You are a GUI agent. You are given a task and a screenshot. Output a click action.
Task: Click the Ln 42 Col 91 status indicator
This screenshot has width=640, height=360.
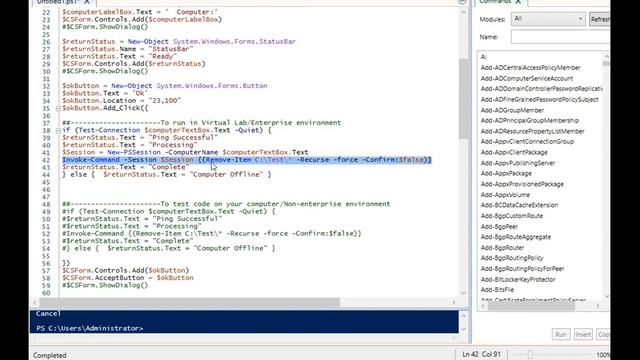(481, 354)
